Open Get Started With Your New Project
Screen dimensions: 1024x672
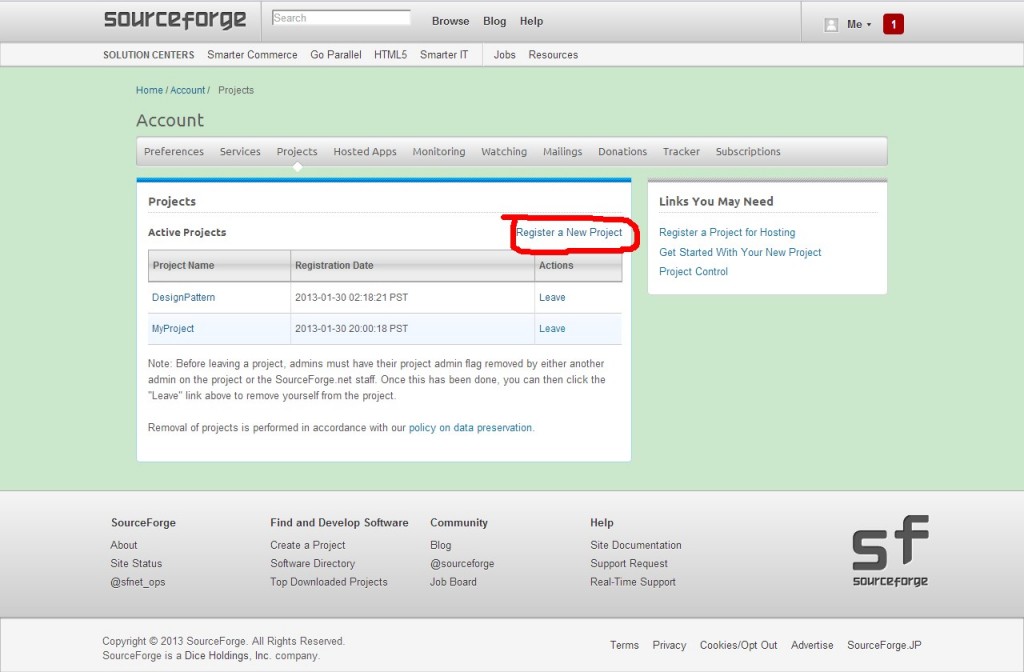coord(740,252)
